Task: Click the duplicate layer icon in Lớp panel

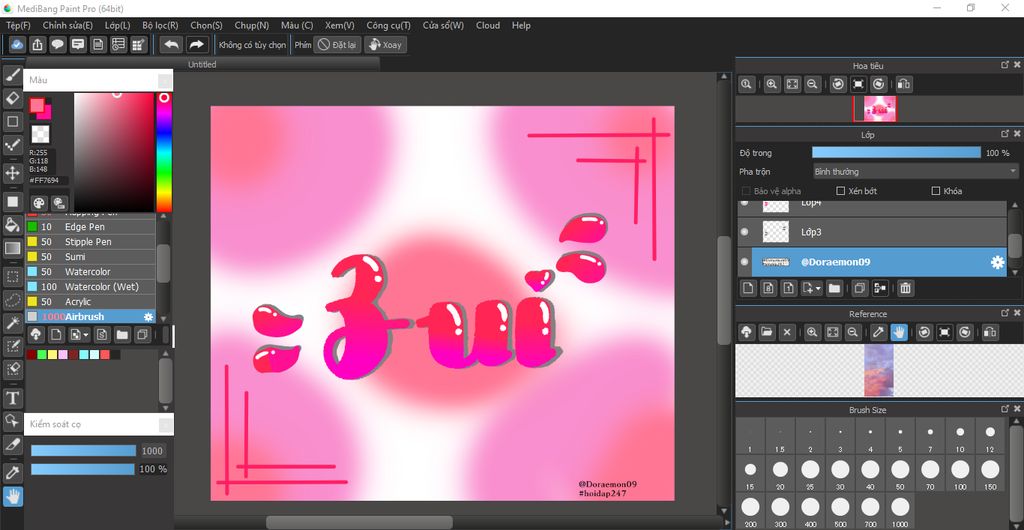Action: coord(860,288)
